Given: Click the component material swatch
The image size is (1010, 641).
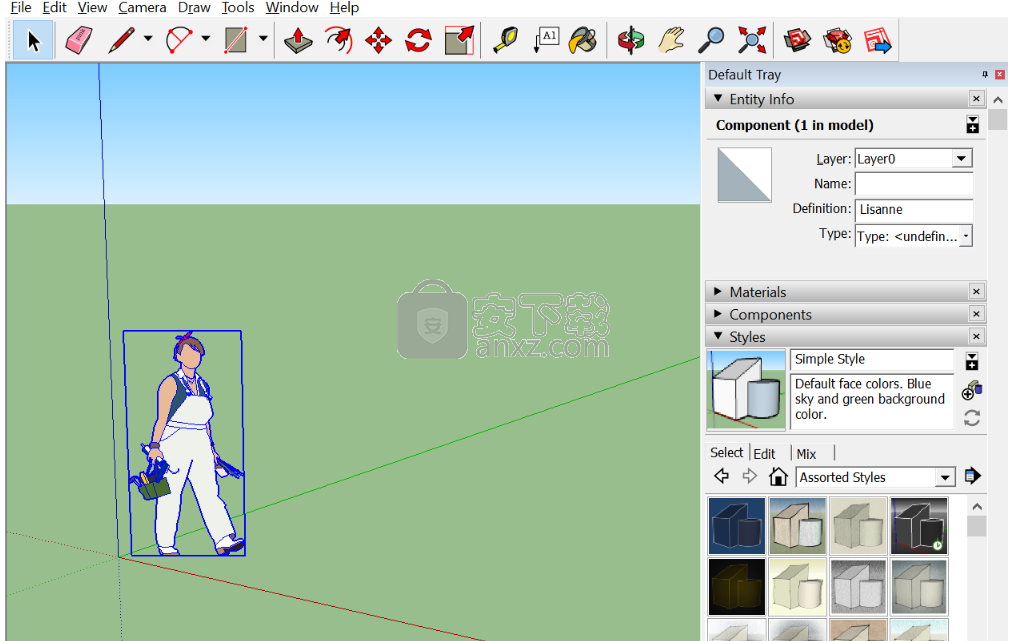Looking at the screenshot, I should coord(745,175).
